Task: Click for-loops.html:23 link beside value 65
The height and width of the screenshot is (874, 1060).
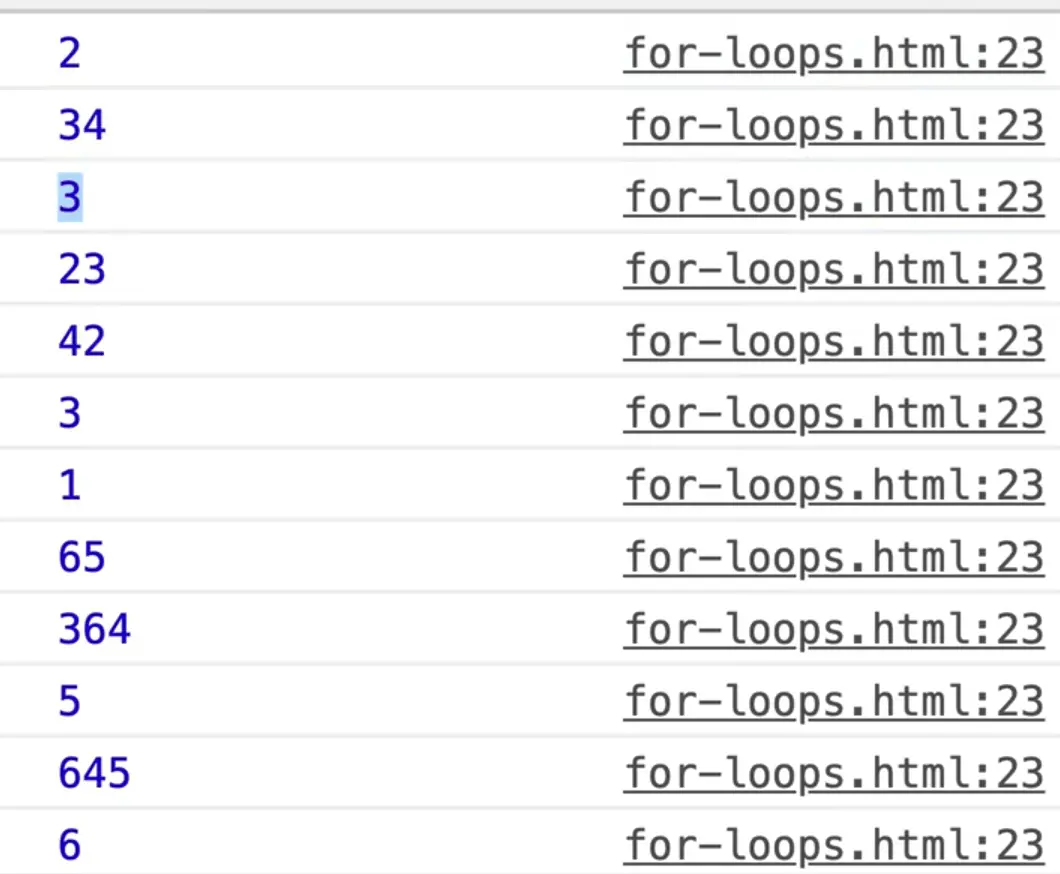Action: (834, 557)
